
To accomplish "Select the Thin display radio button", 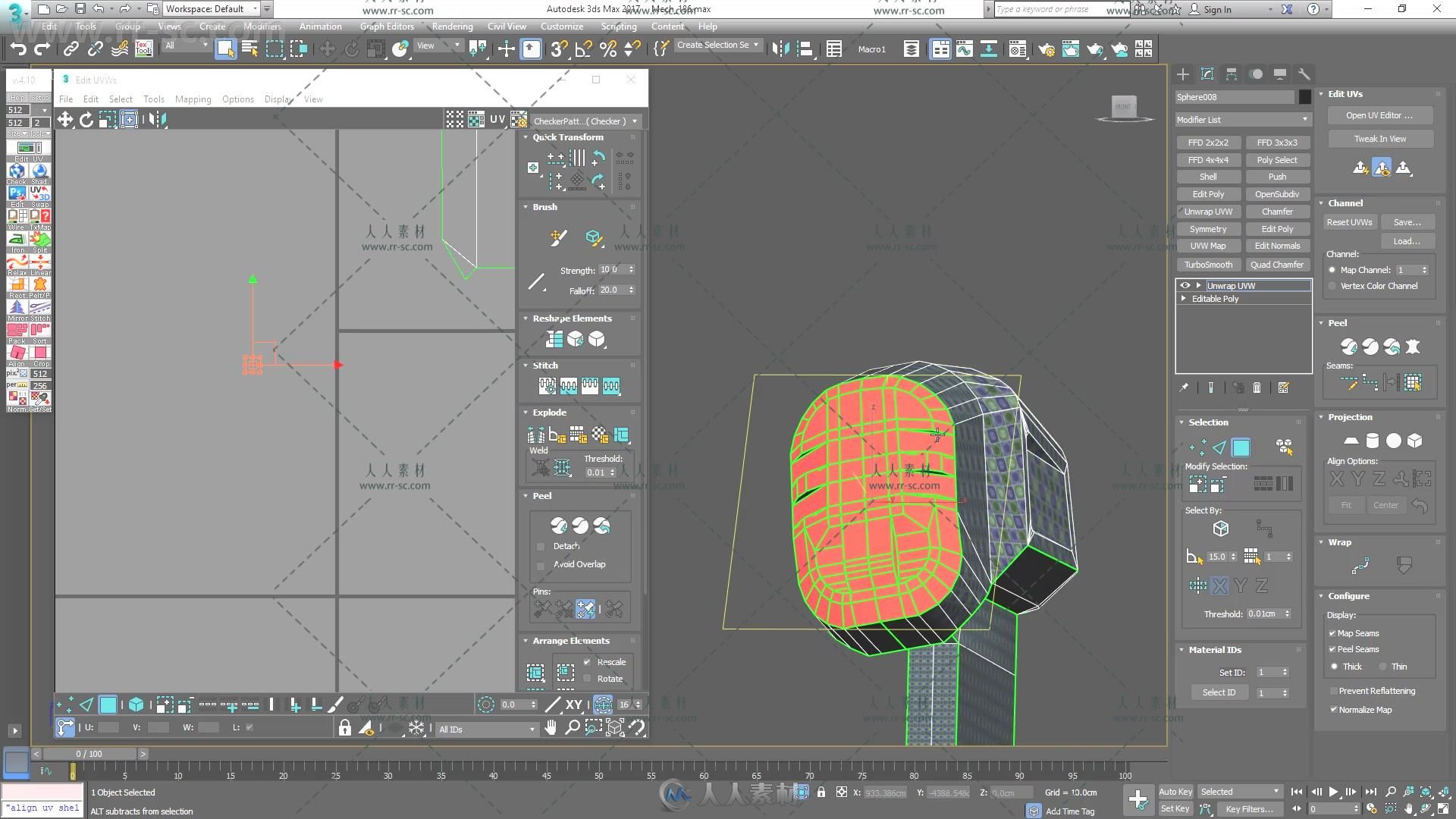I will [1382, 667].
